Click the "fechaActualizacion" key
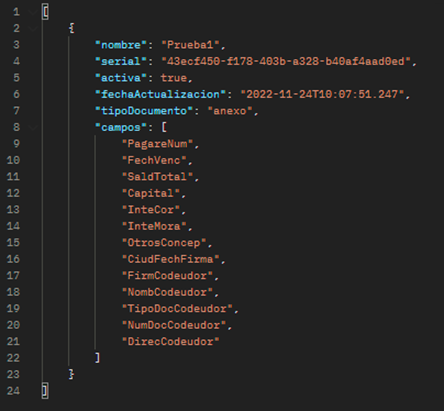444x411 pixels. pyautogui.click(x=161, y=94)
